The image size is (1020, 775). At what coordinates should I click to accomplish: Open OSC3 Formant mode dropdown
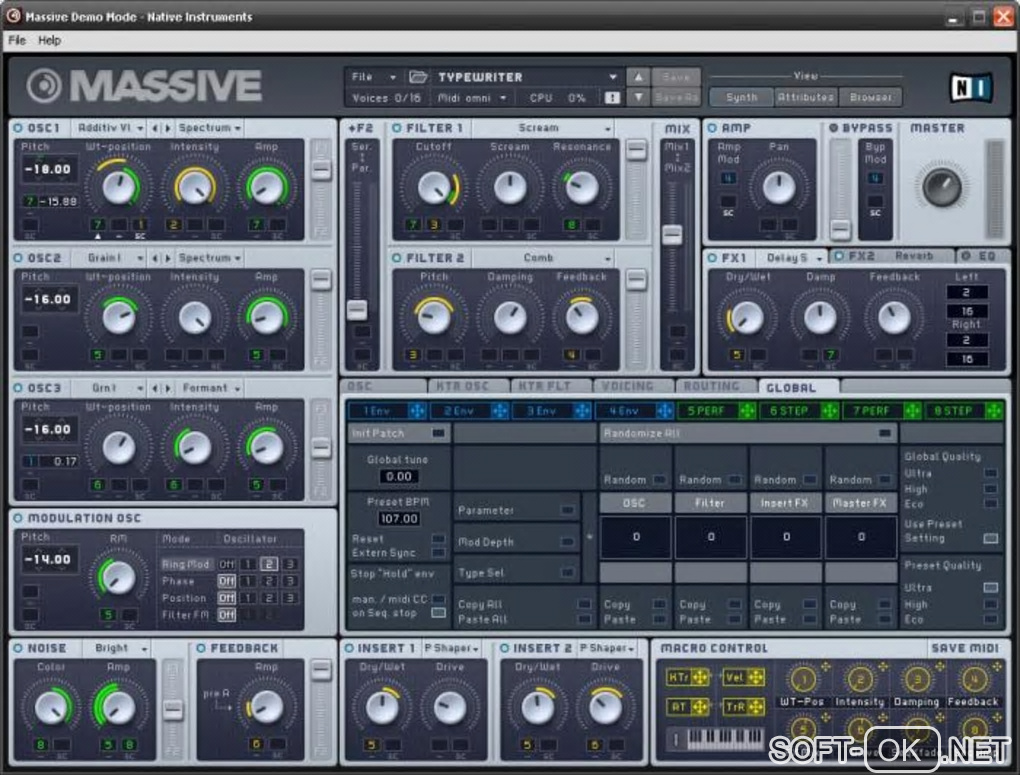tap(209, 388)
